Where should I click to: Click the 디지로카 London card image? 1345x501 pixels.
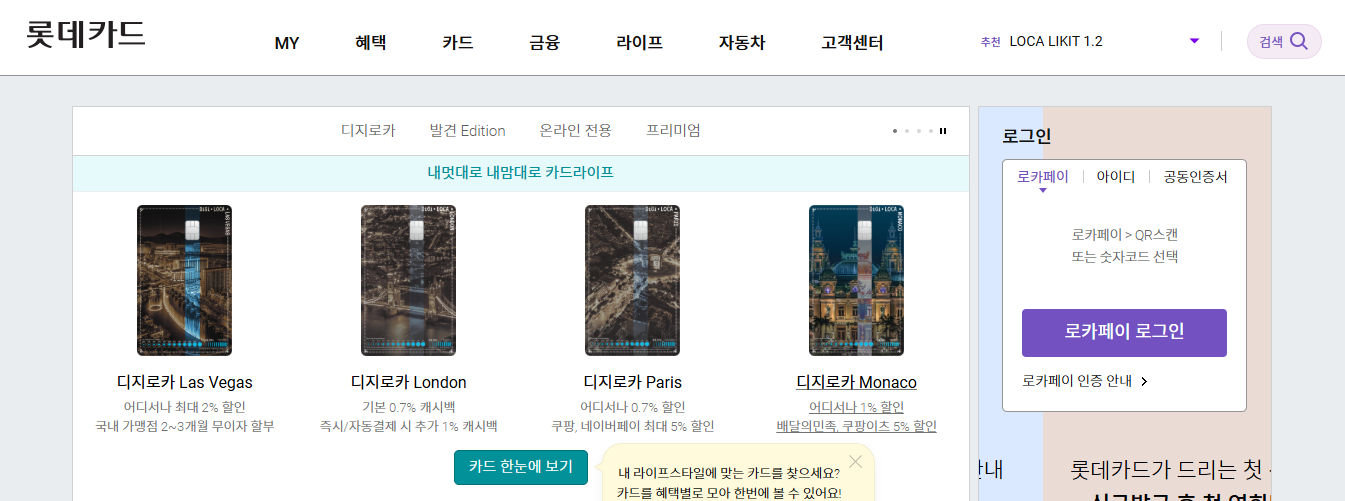408,280
